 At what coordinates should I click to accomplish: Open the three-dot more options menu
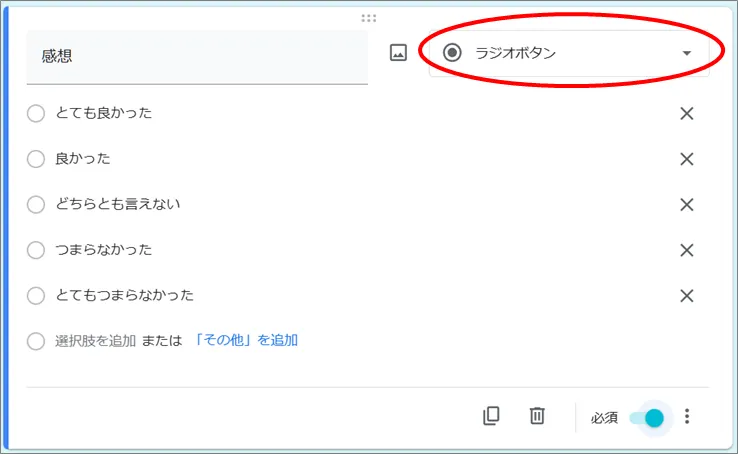(x=687, y=417)
